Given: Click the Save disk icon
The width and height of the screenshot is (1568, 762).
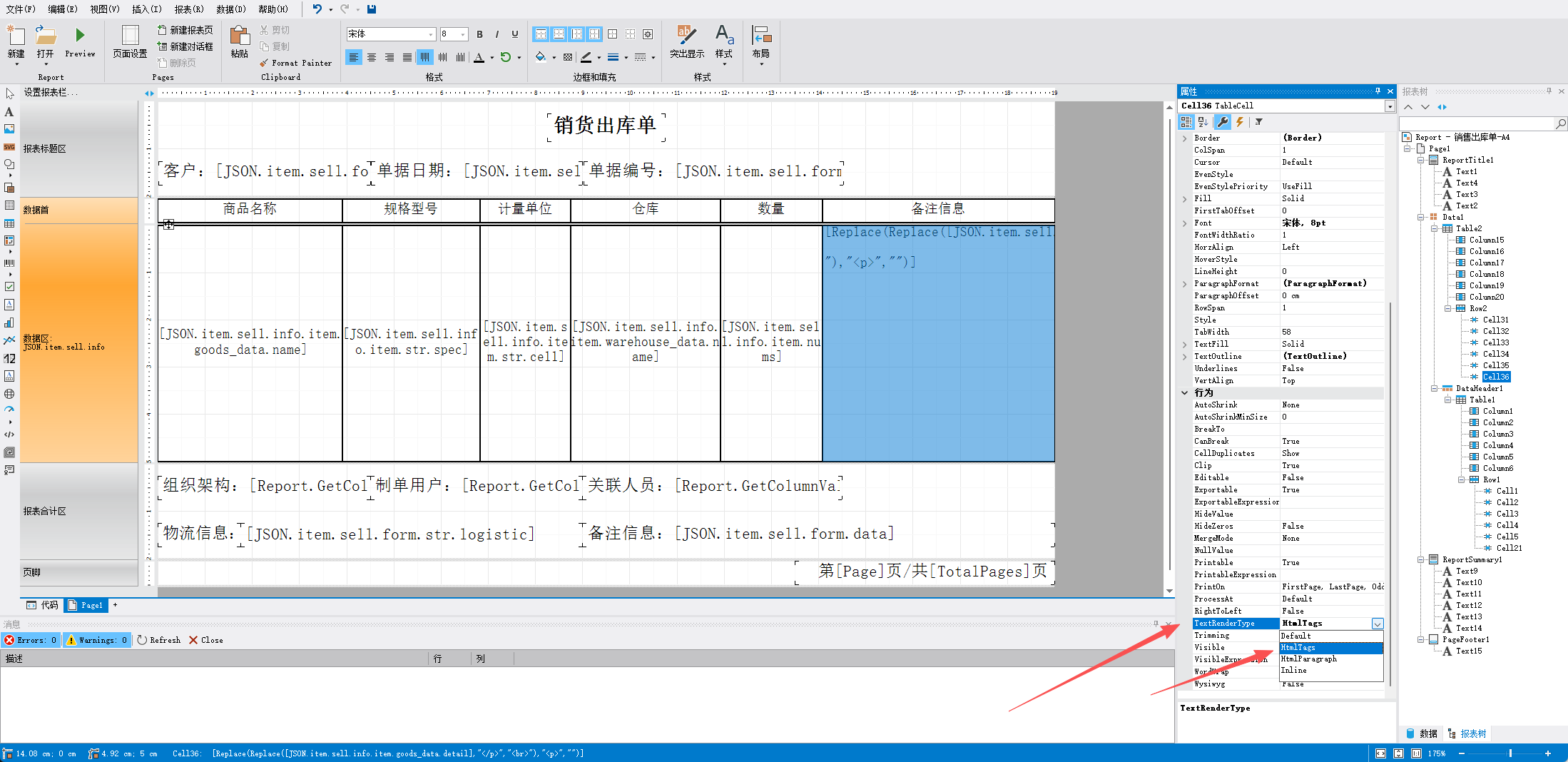Looking at the screenshot, I should click(372, 9).
